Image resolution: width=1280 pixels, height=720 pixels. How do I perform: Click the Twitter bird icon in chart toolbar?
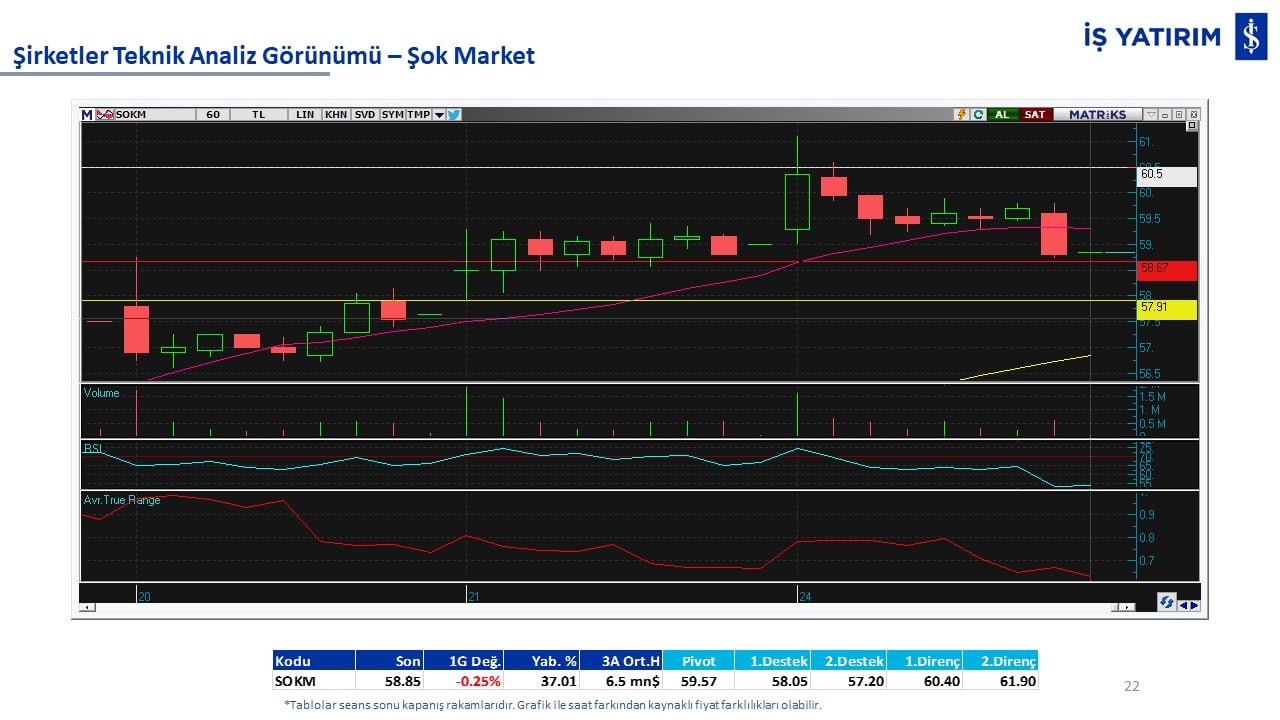[453, 115]
